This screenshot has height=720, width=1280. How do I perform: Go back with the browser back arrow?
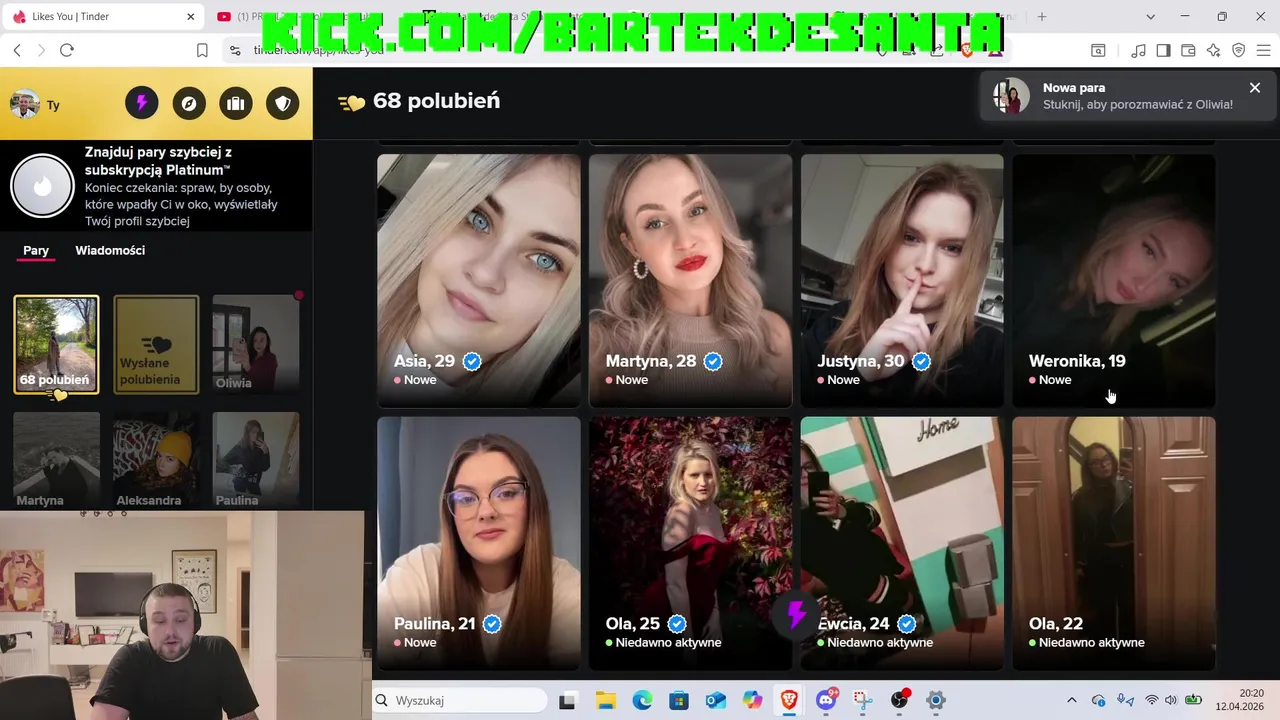click(17, 50)
